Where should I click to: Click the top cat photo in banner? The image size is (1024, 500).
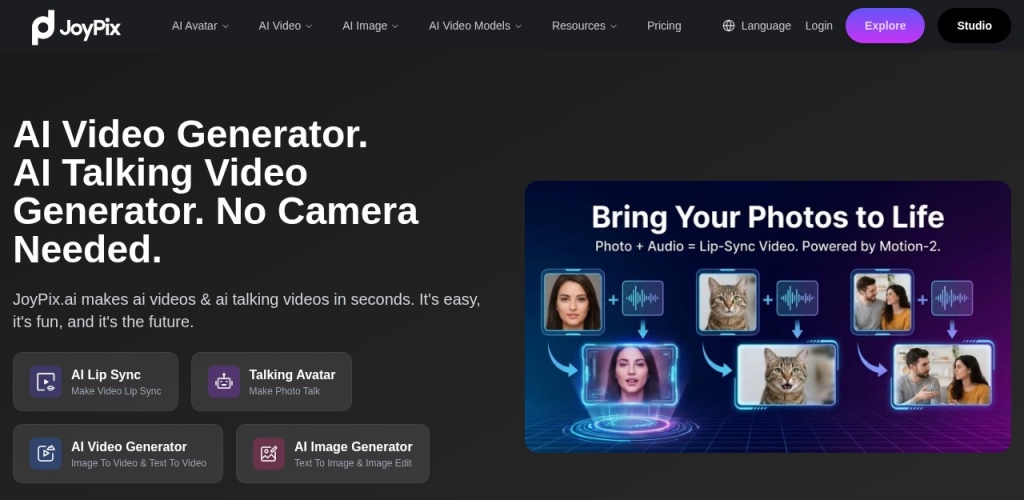[x=728, y=302]
